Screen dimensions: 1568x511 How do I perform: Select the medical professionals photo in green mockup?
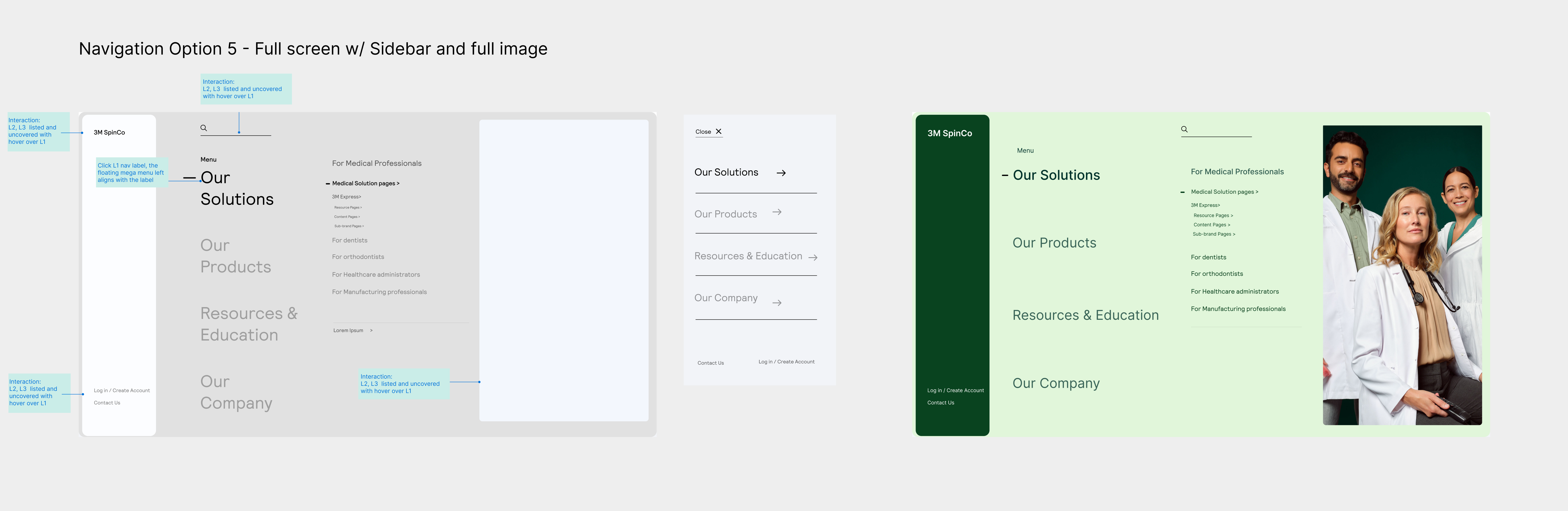click(x=1402, y=275)
